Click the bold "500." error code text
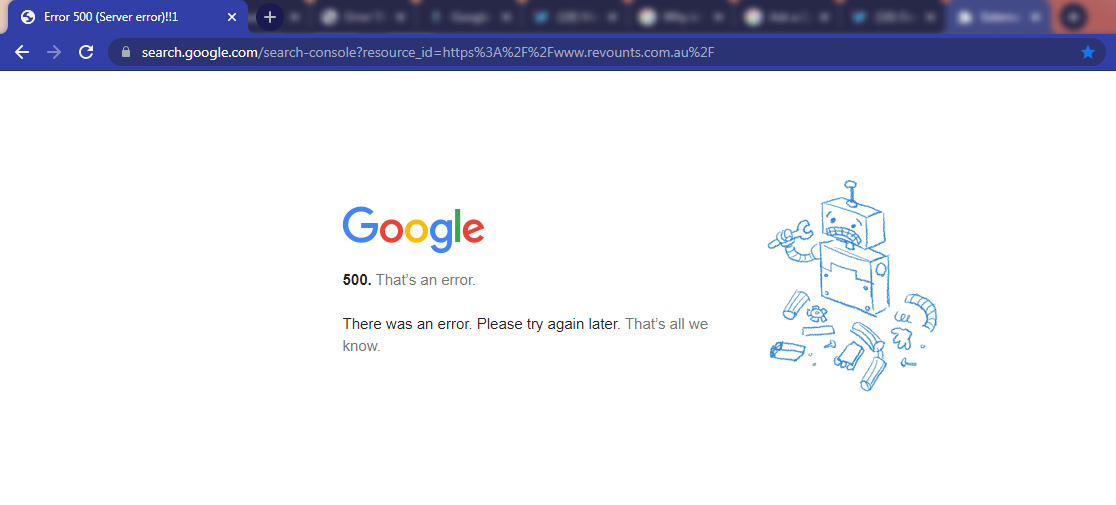1116x505 pixels. point(357,280)
